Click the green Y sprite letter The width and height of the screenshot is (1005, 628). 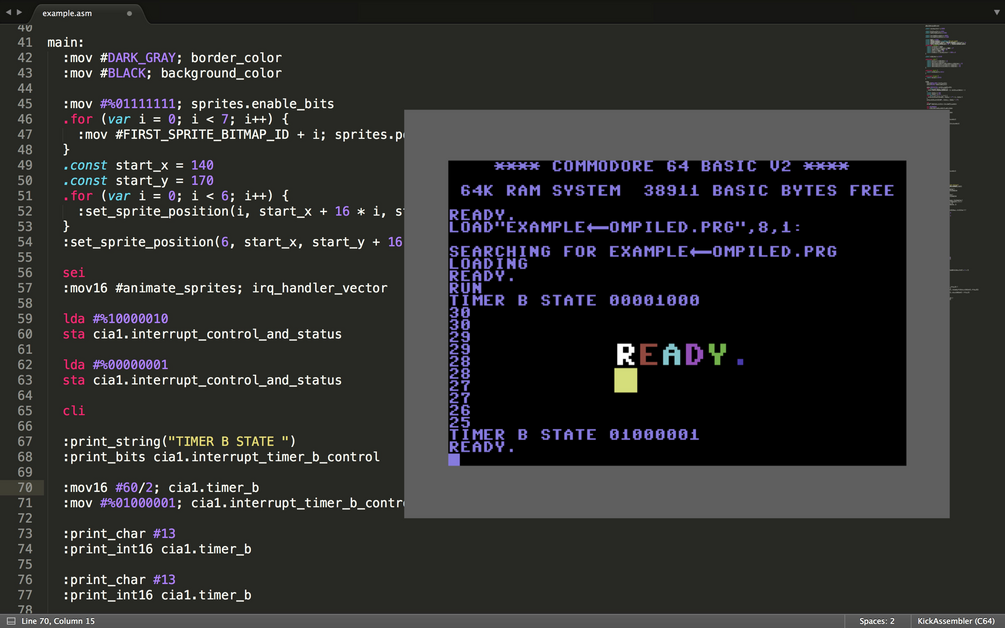717,354
